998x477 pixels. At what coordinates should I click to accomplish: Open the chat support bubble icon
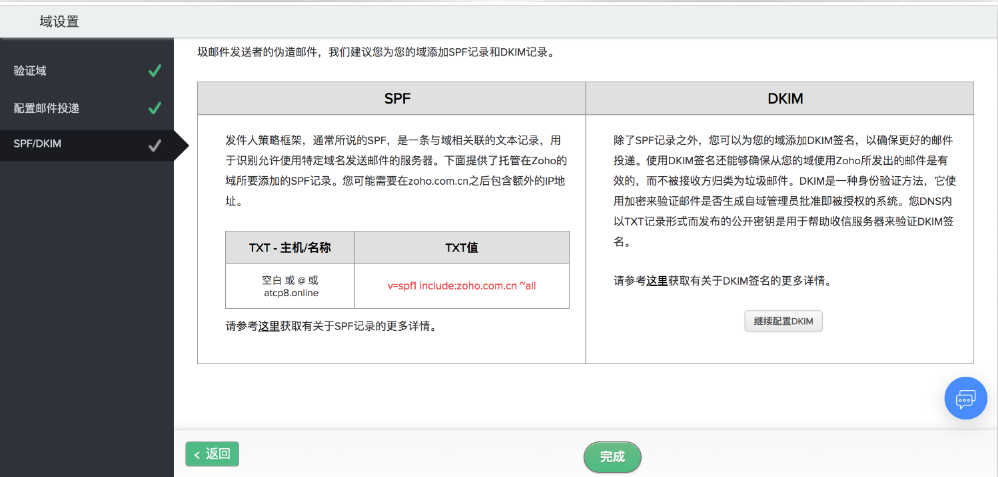pyautogui.click(x=965, y=398)
